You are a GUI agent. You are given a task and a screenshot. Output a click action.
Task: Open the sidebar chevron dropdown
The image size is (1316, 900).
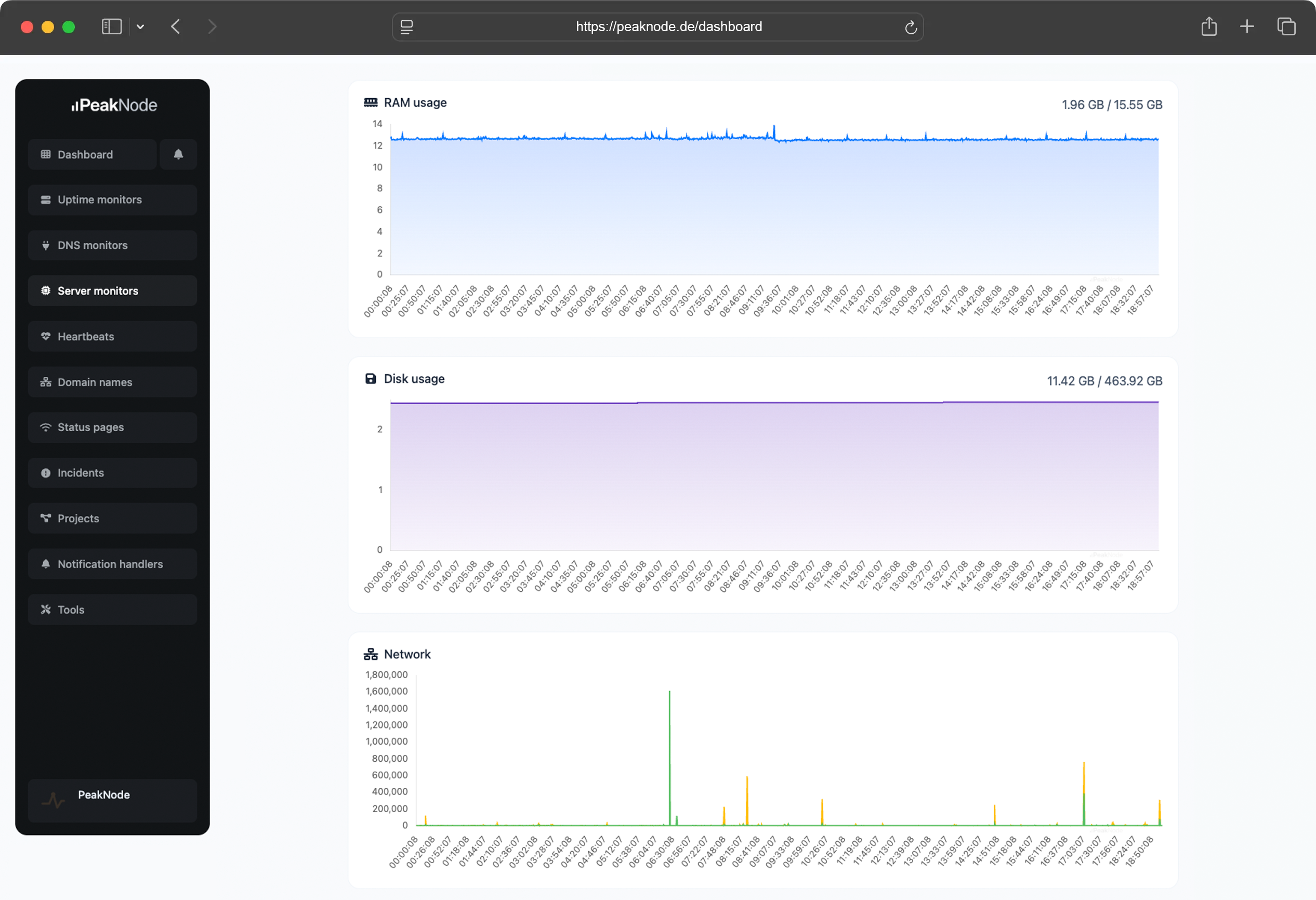click(140, 27)
